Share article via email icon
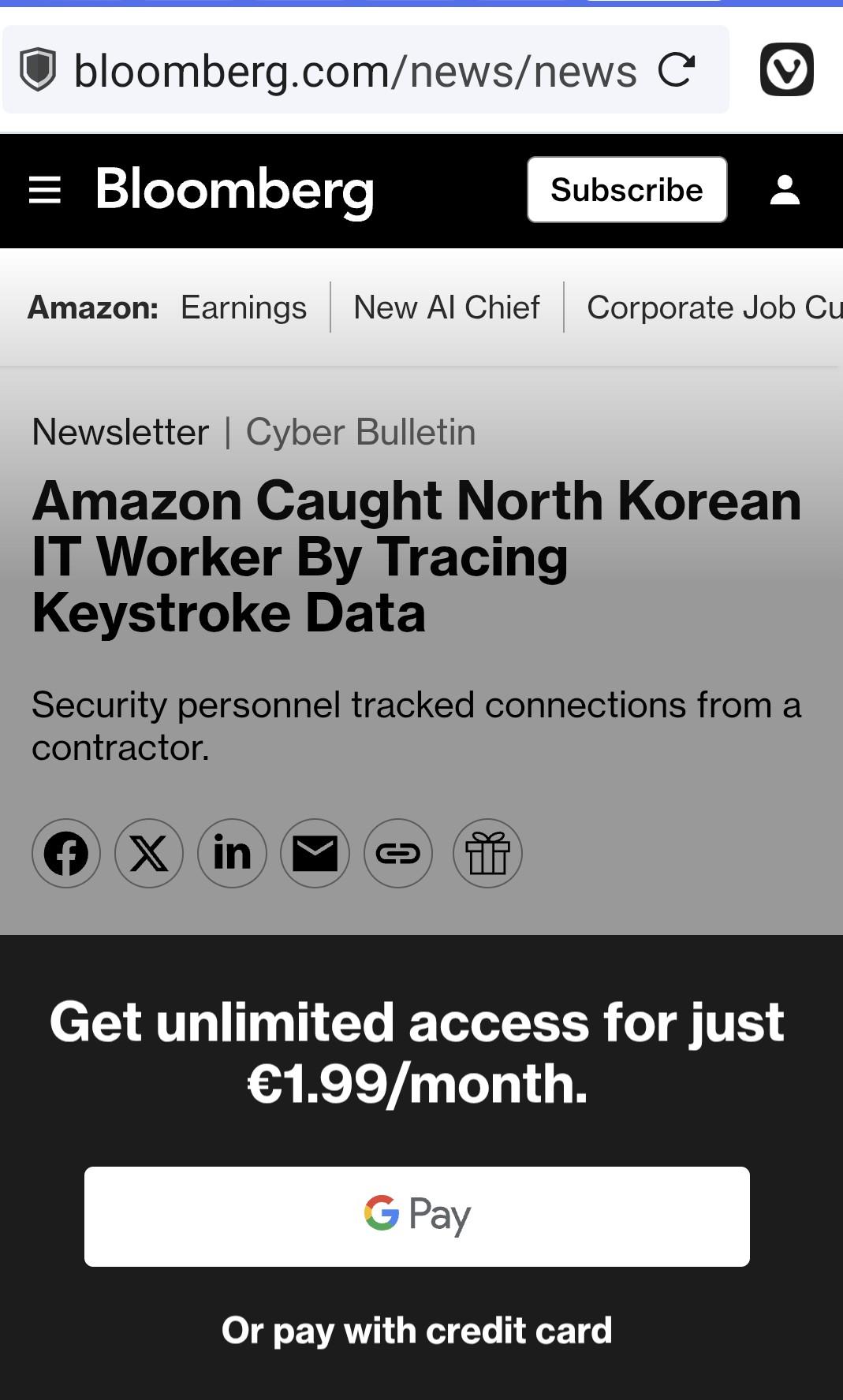The width and height of the screenshot is (843, 1400). (315, 854)
